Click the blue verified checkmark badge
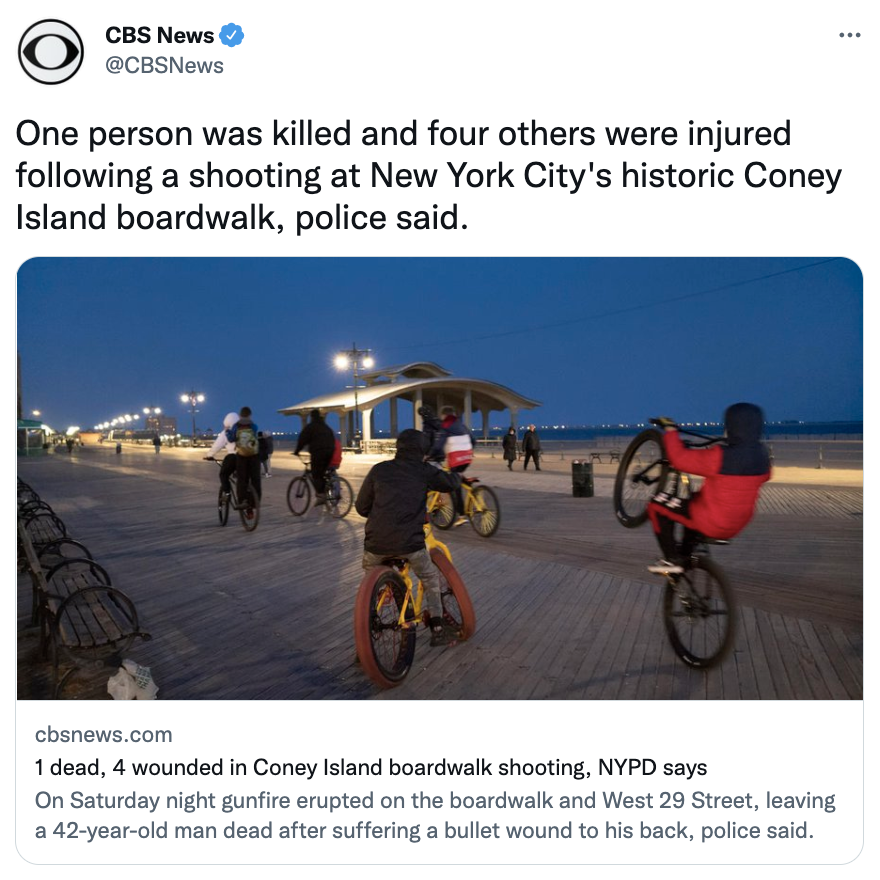 click(231, 35)
